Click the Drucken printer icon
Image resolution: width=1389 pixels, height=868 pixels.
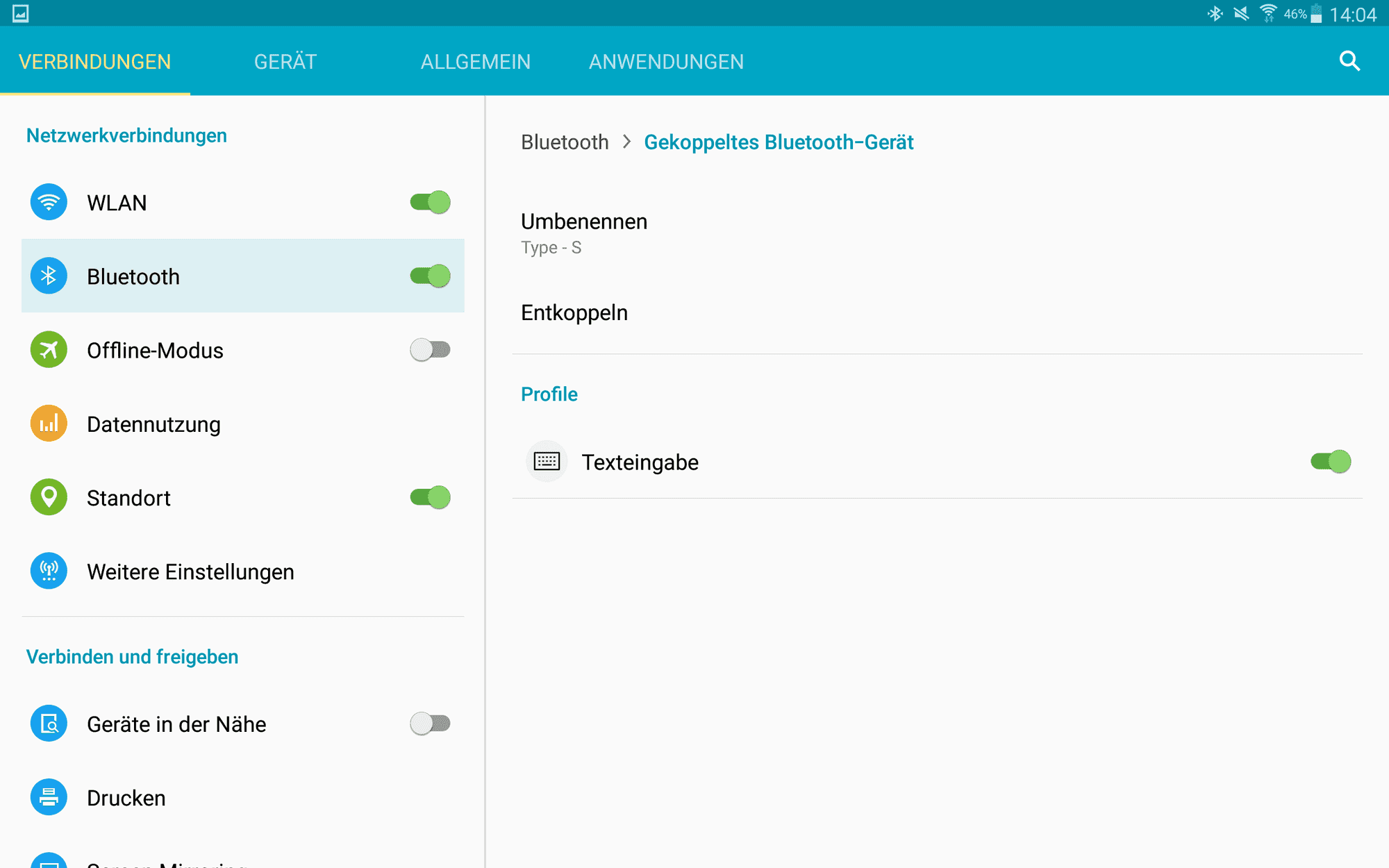[x=49, y=797]
